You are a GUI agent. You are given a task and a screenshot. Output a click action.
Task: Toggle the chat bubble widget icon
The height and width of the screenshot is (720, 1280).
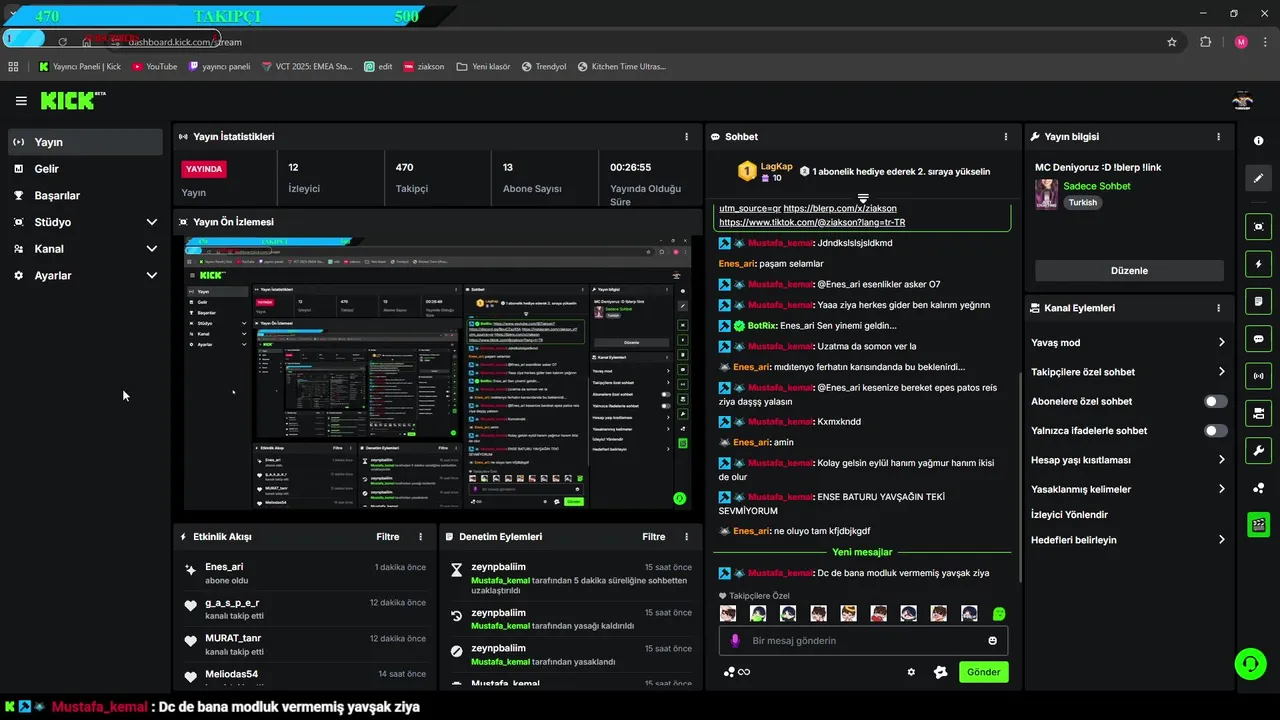click(x=1259, y=338)
